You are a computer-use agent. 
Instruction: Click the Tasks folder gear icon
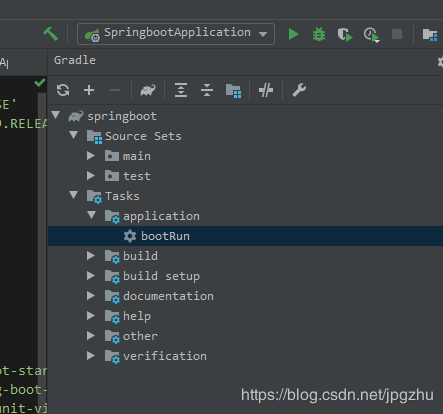tap(94, 197)
